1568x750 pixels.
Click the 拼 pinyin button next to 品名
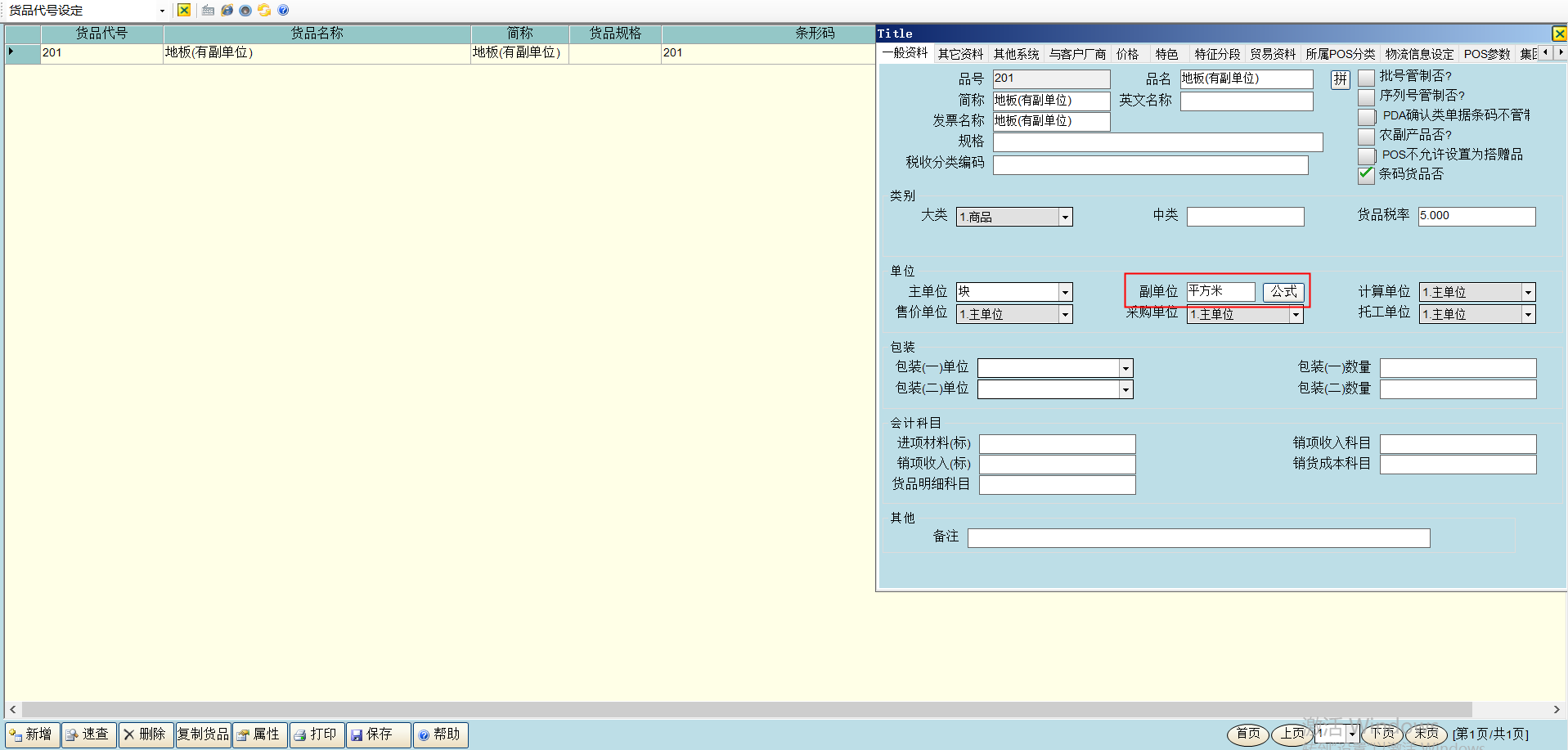point(1340,79)
